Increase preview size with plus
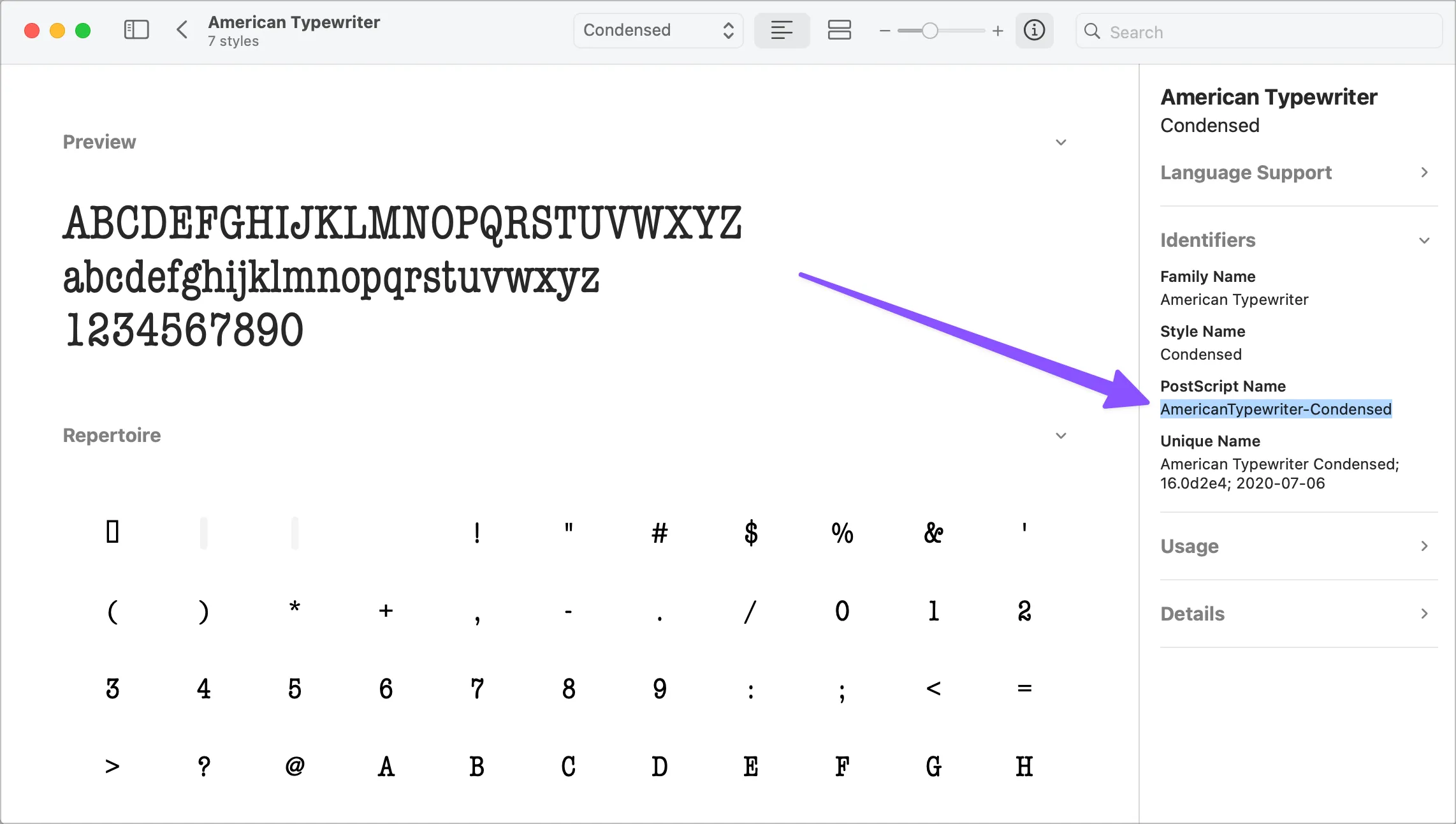 click(x=998, y=31)
